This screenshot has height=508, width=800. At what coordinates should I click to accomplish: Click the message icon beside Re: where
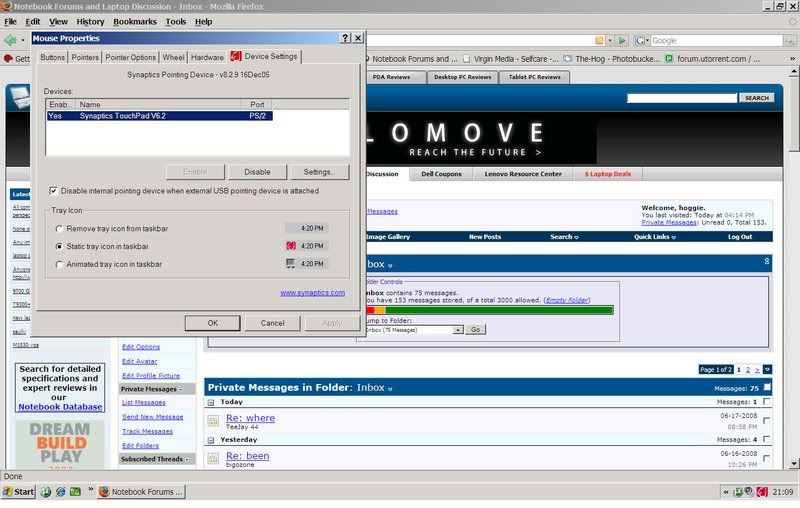click(213, 421)
